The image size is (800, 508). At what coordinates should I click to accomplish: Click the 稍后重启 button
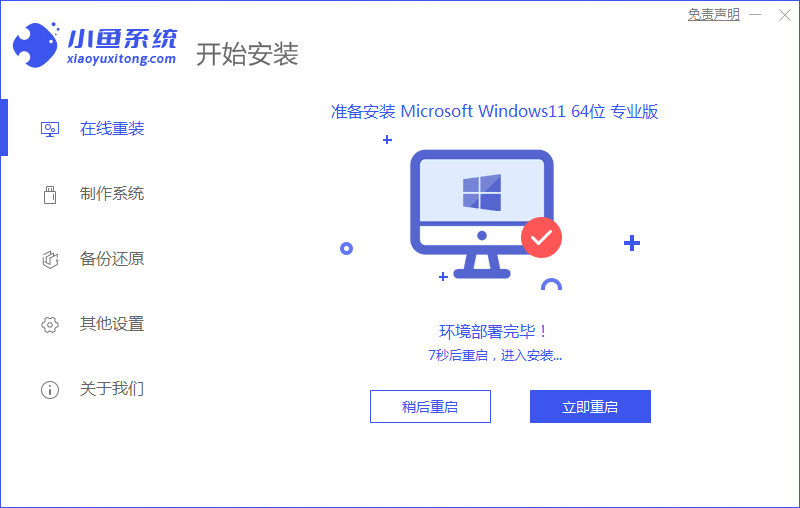pos(430,407)
